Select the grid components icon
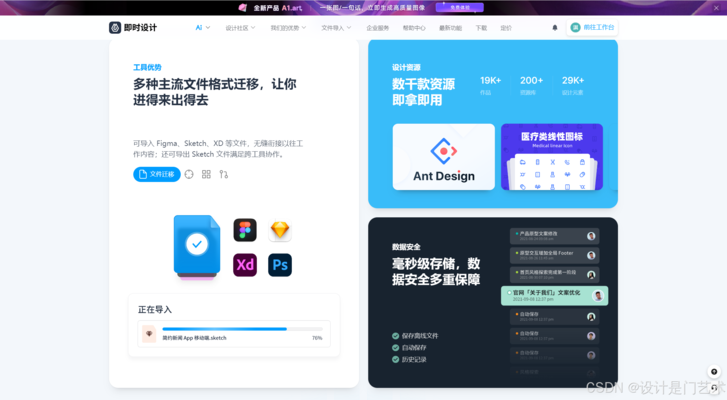This screenshot has height=400, width=727. (206, 174)
